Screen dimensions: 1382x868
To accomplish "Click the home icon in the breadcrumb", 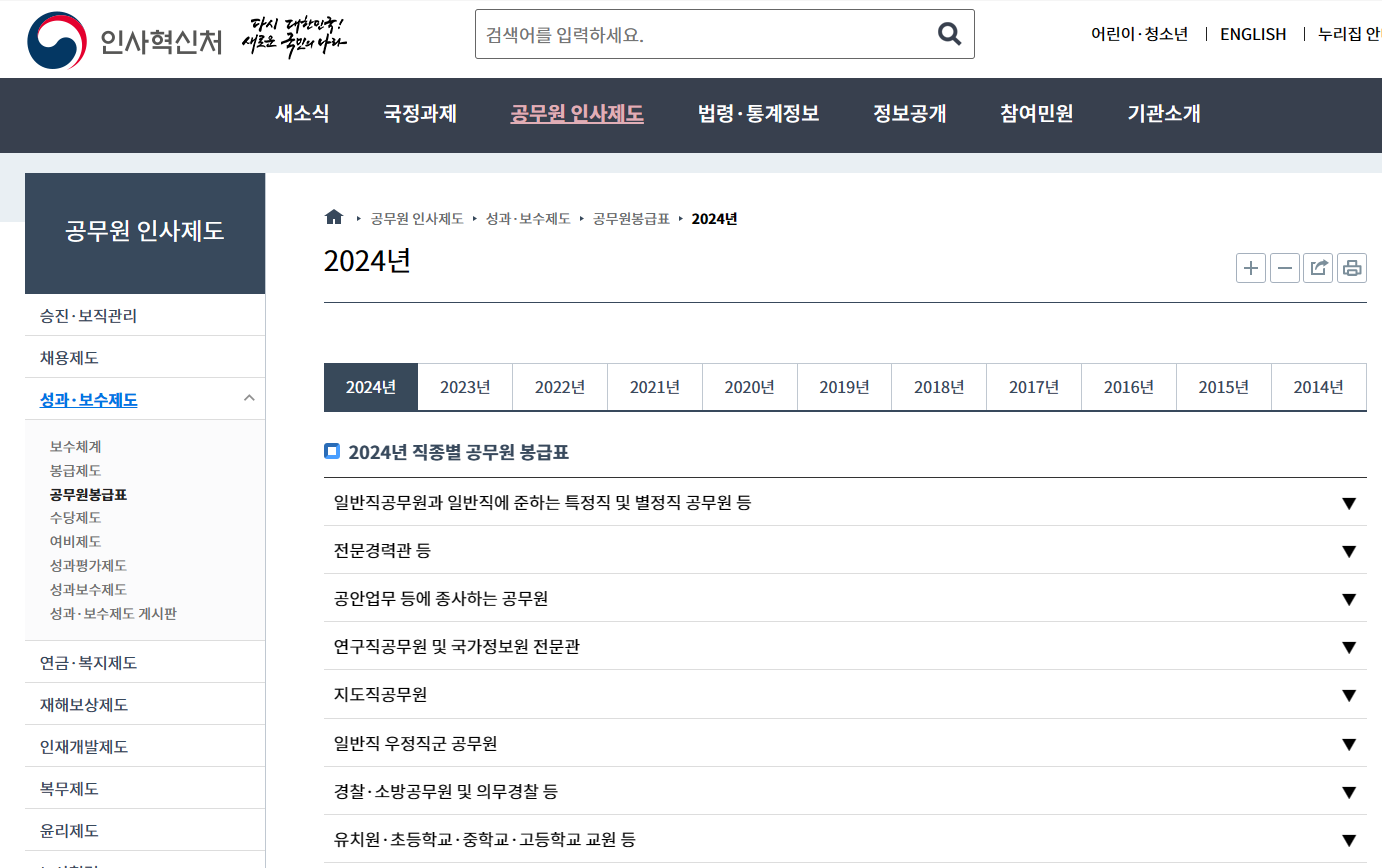I will [334, 216].
